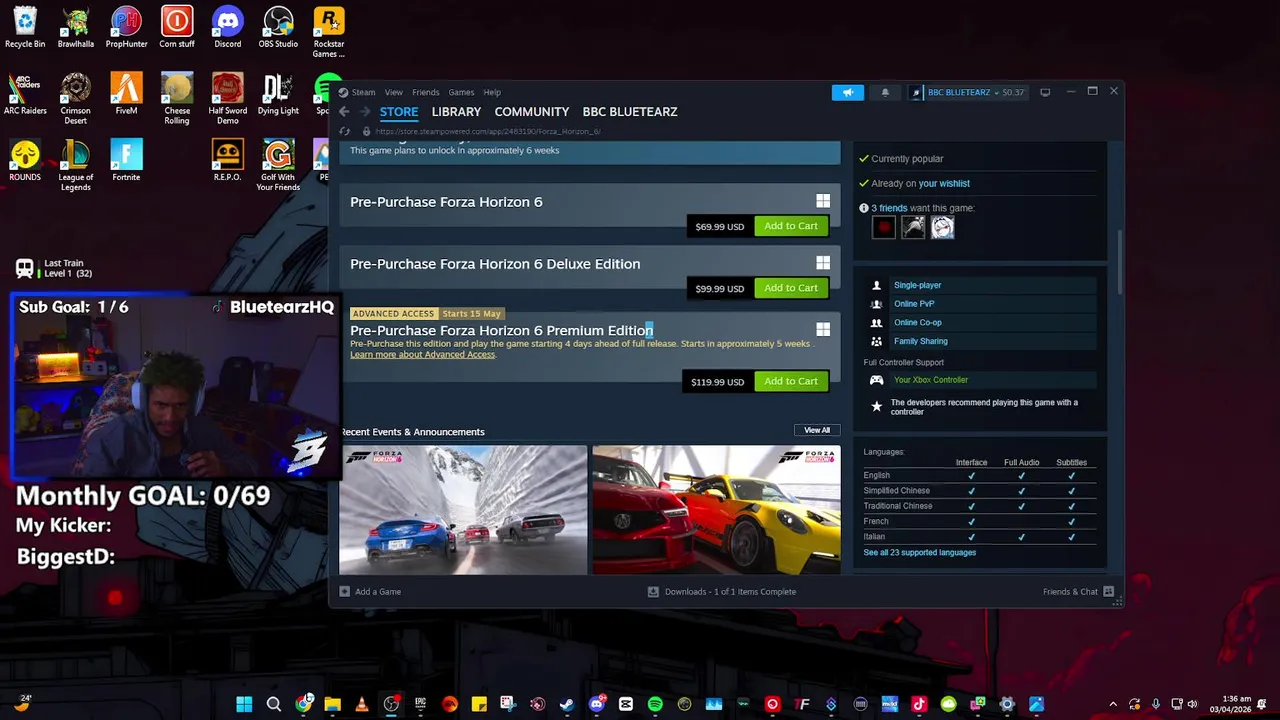Open the Games menu
1280x720 pixels.
pyautogui.click(x=461, y=92)
